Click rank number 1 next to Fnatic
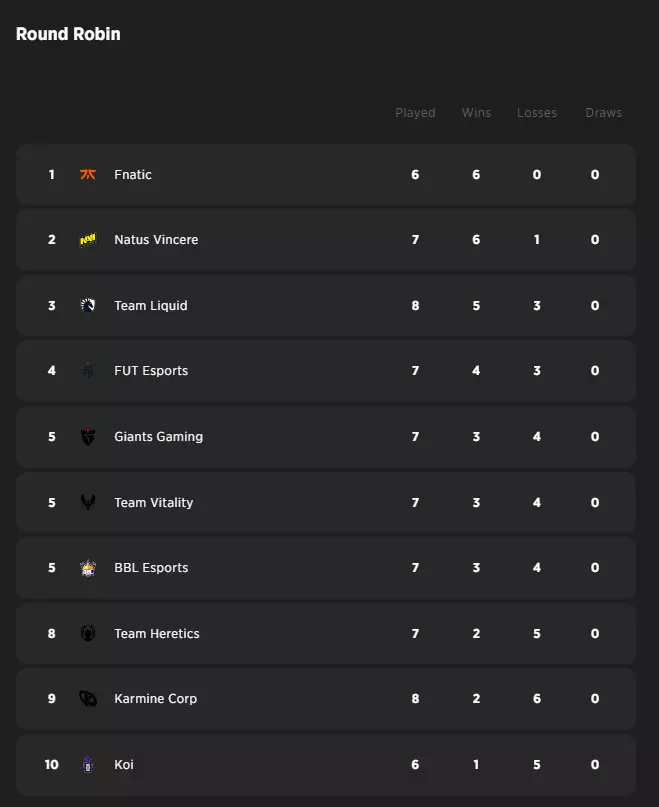The height and width of the screenshot is (807, 659). (51, 174)
